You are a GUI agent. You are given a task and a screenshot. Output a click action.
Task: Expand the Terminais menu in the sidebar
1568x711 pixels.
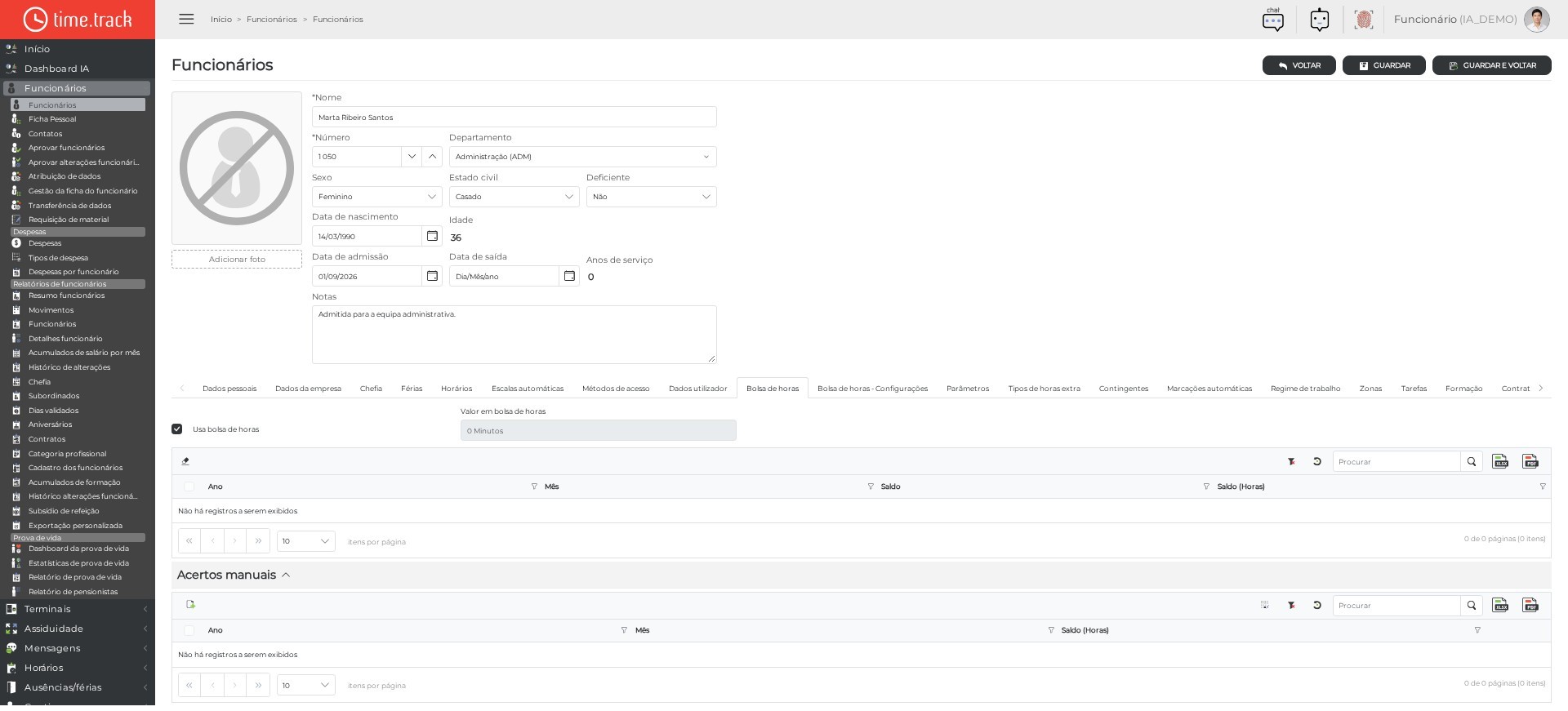coord(78,609)
